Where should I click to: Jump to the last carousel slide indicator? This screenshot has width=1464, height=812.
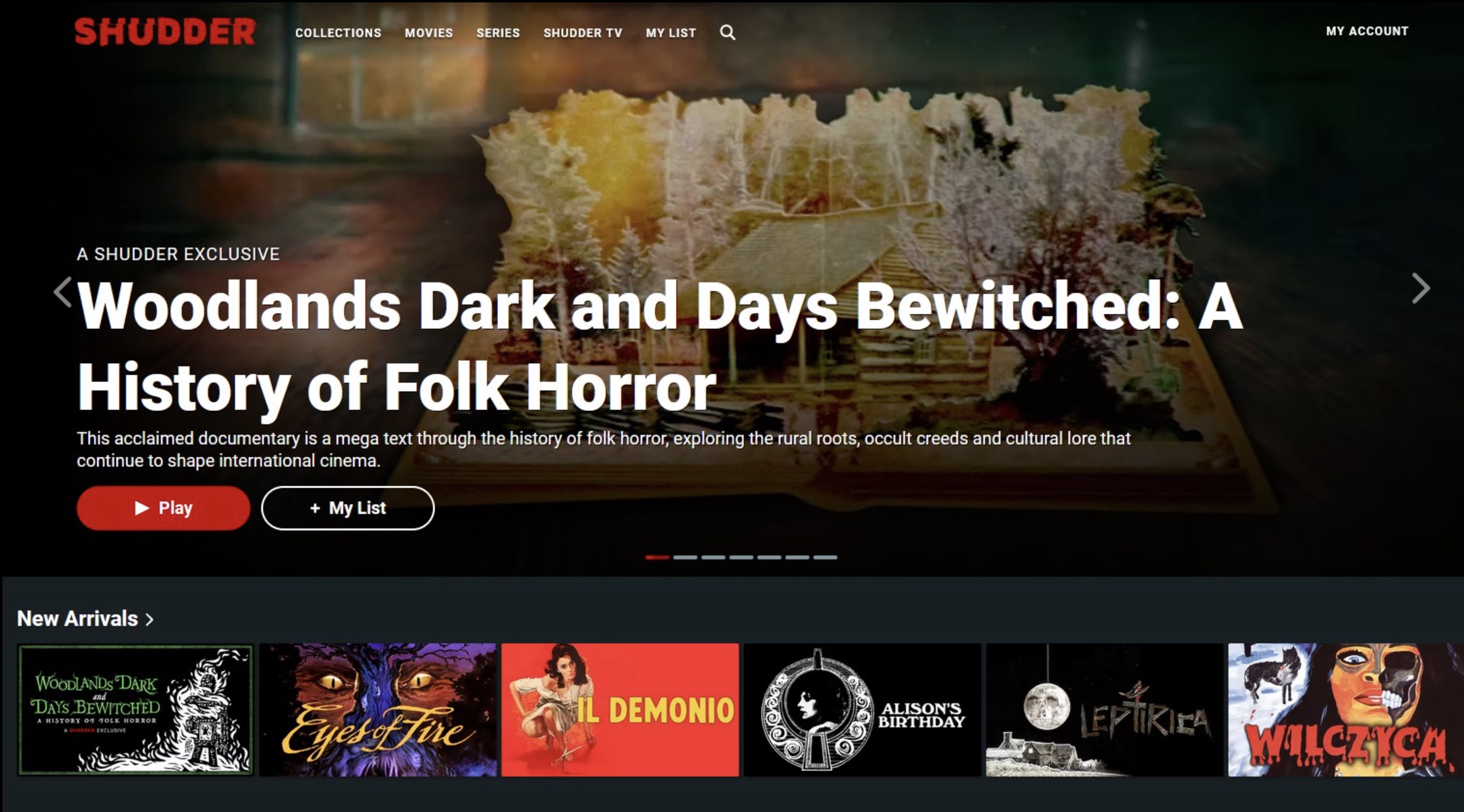tap(825, 557)
